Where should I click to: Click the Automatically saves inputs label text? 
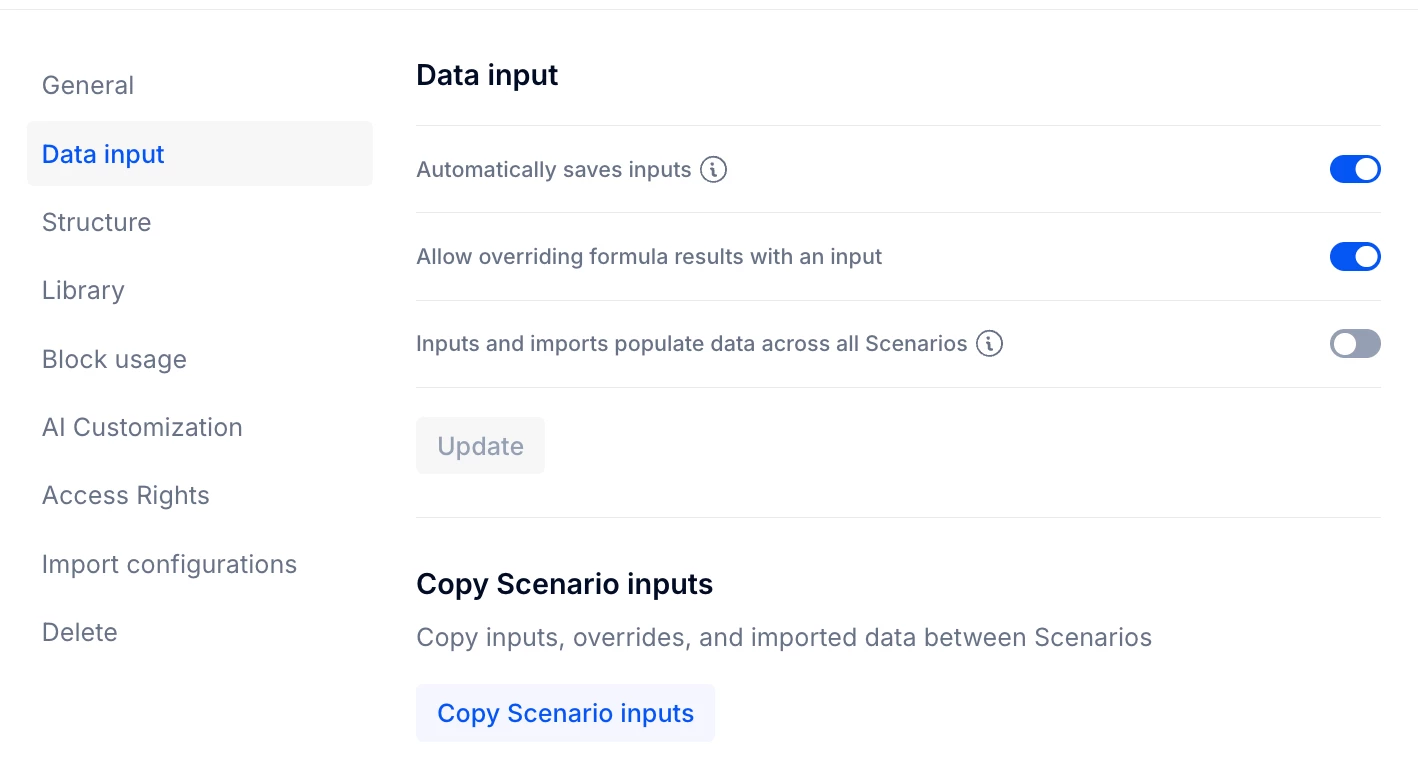coord(553,170)
